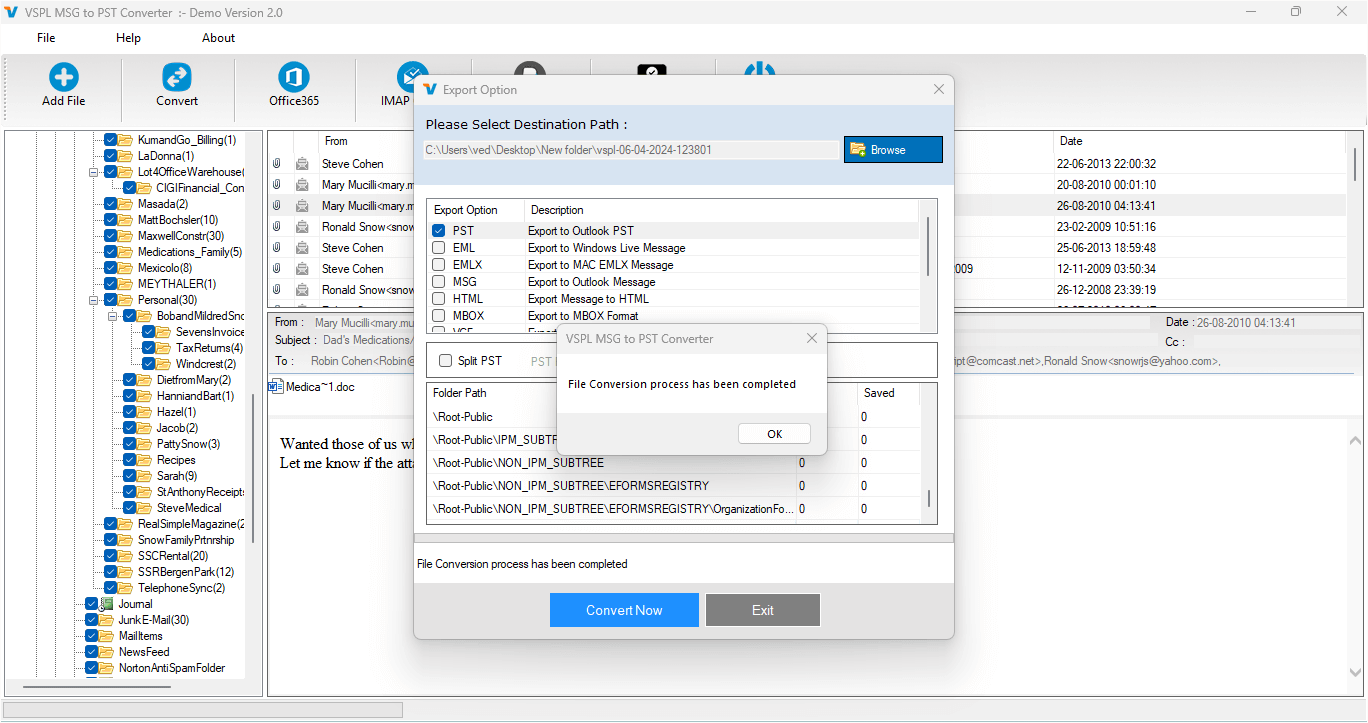
Task: Select the NortonAntiSpamFolder tree item
Action: tap(172, 668)
